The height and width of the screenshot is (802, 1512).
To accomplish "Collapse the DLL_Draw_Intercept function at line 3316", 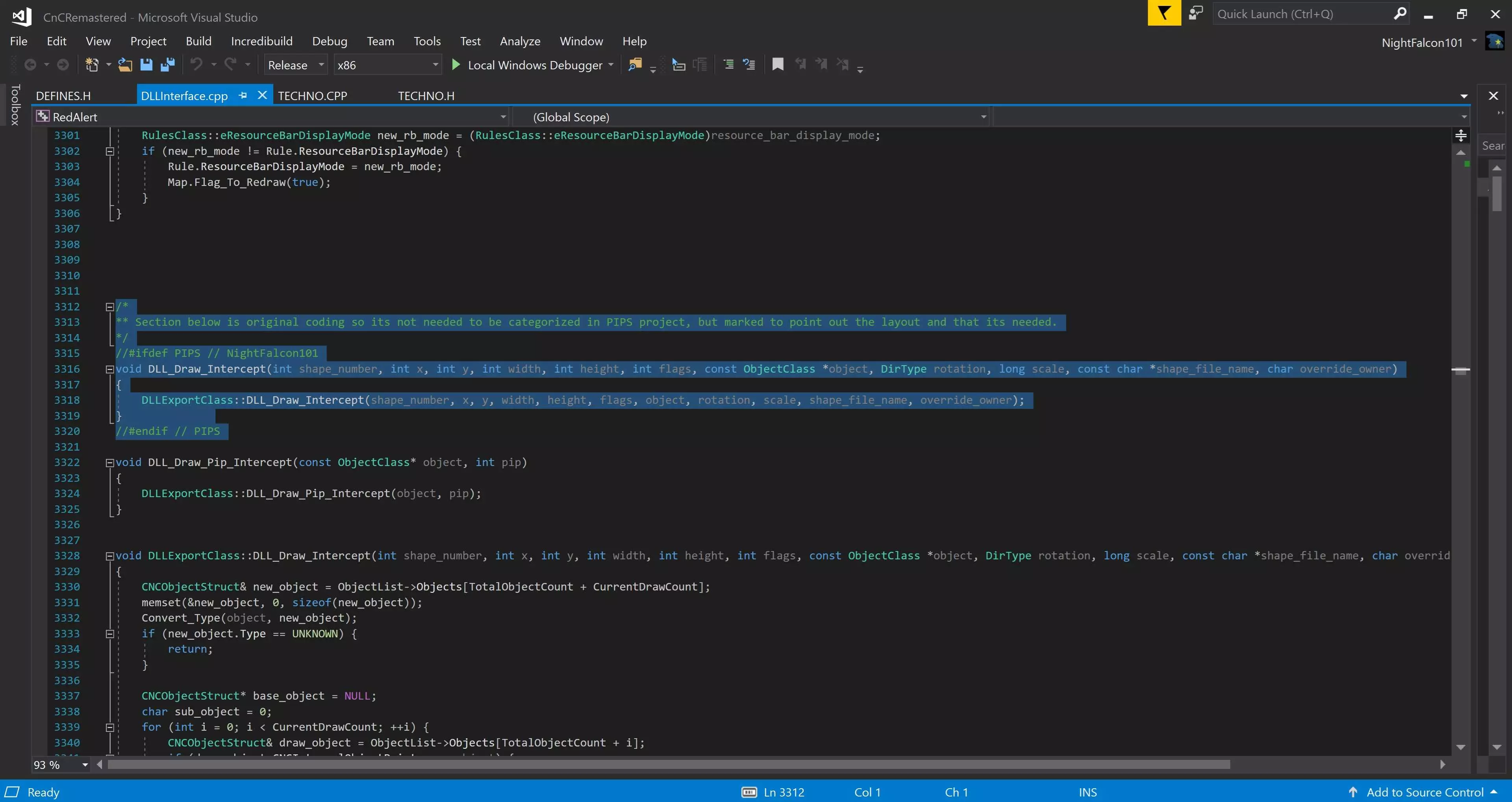I will [x=109, y=369].
